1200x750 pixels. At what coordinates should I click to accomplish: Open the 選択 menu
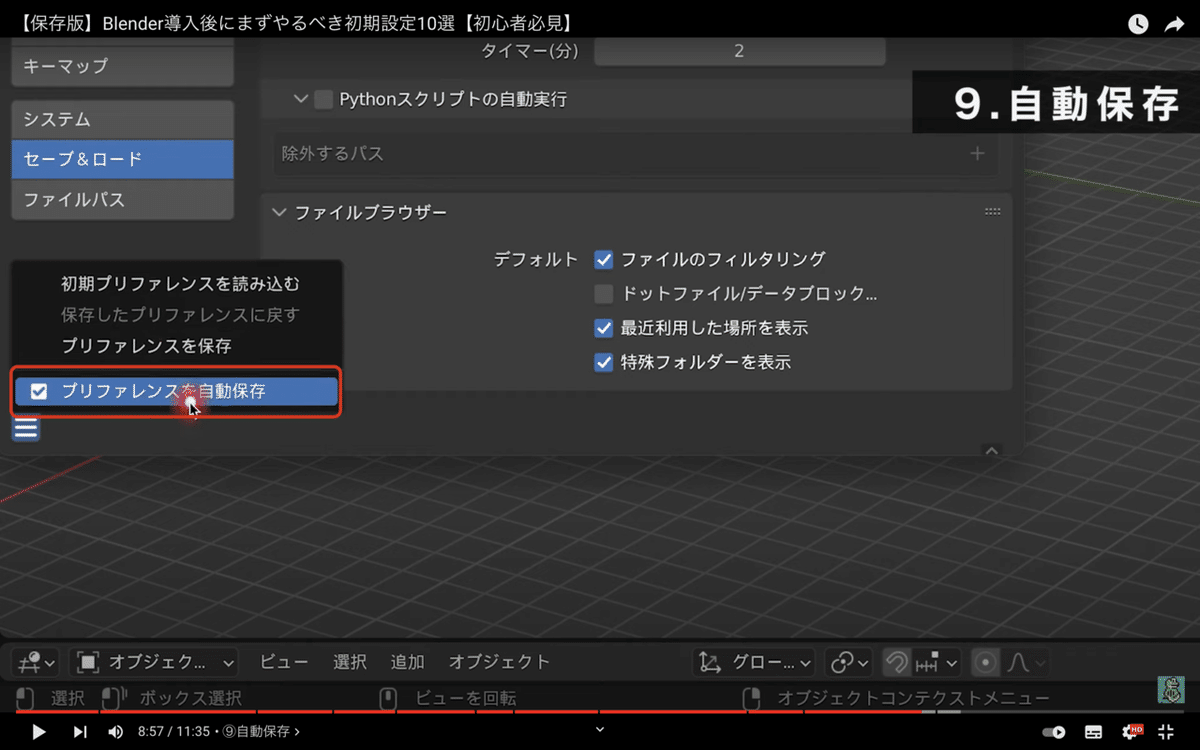point(350,662)
